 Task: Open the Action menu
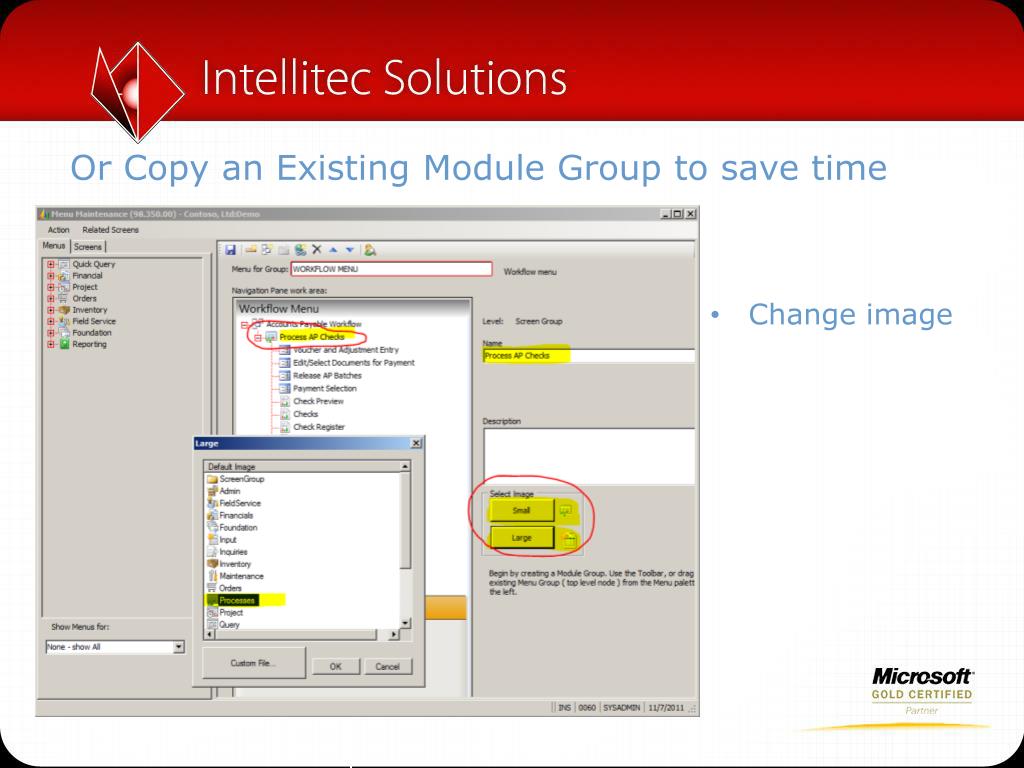(58, 230)
